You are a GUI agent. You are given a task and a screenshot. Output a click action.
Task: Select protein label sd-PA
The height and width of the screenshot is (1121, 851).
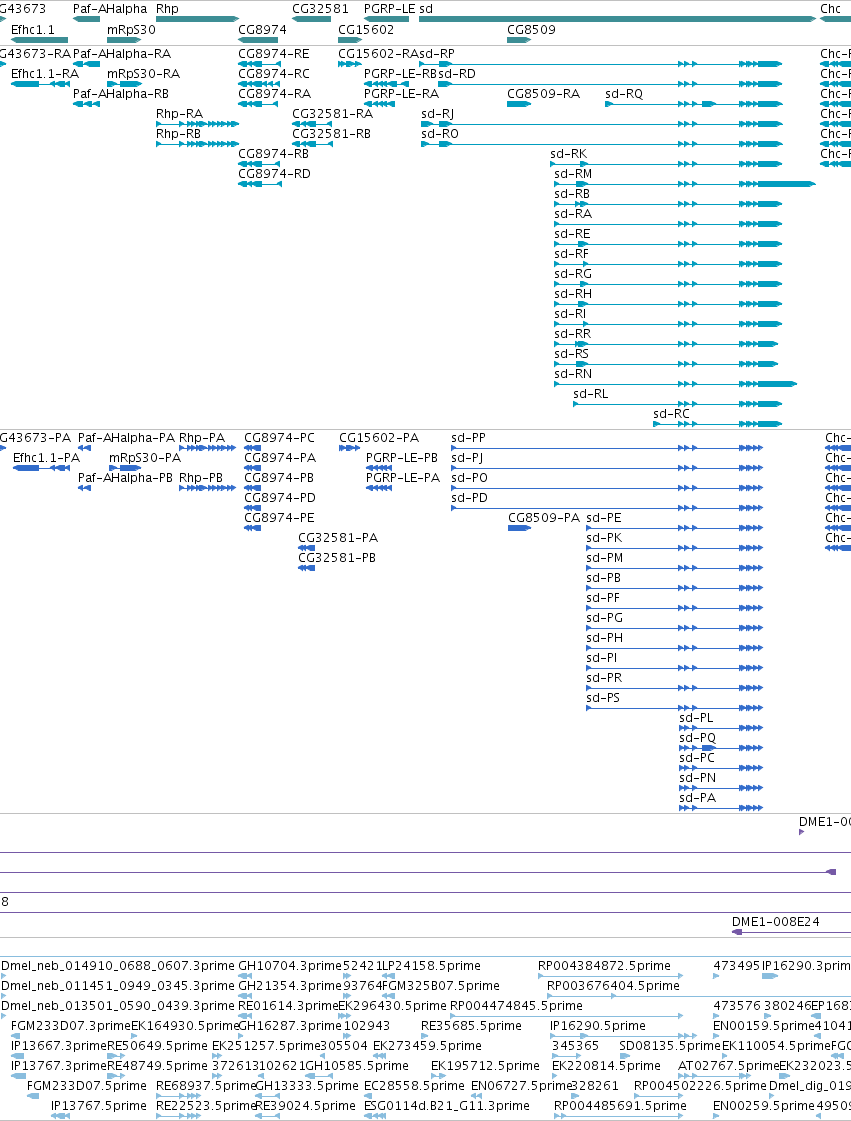tap(698, 798)
